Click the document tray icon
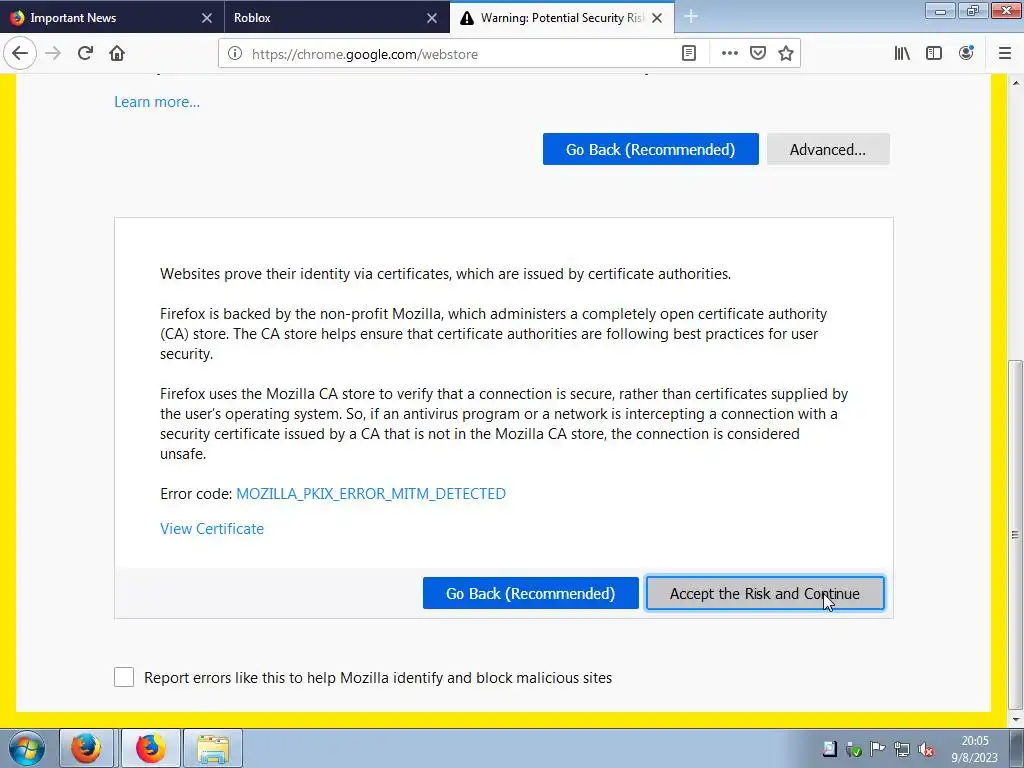The height and width of the screenshot is (768, 1024). pos(829,749)
